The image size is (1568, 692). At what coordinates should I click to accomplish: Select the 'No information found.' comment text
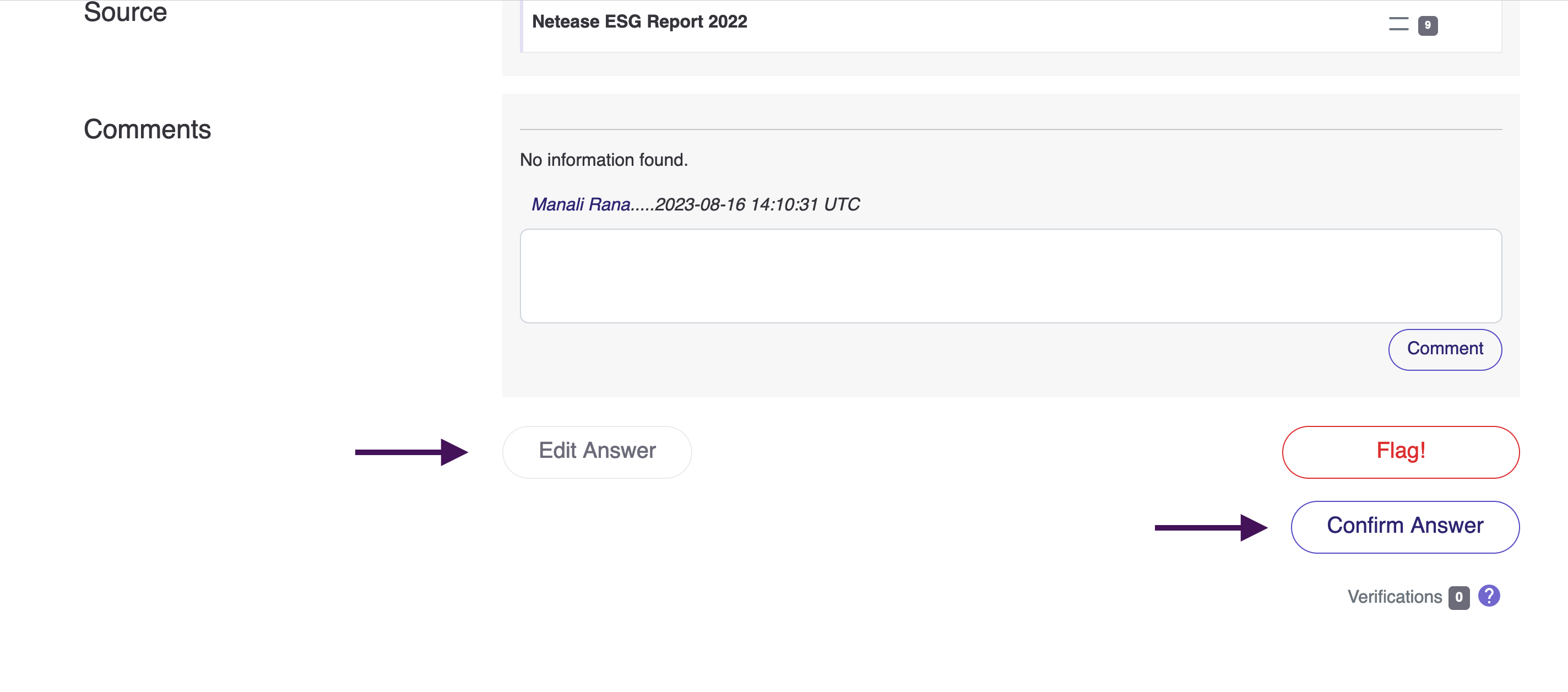603,160
